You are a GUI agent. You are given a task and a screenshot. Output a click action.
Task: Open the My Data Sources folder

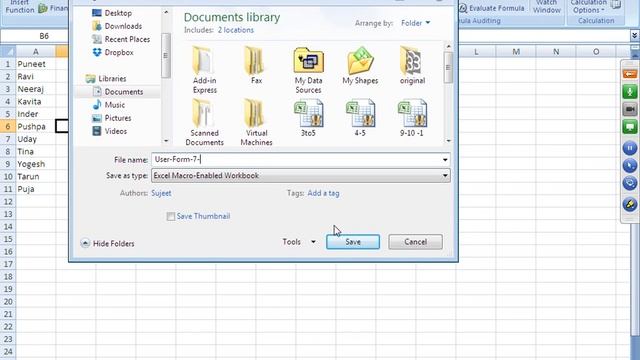pyautogui.click(x=308, y=70)
